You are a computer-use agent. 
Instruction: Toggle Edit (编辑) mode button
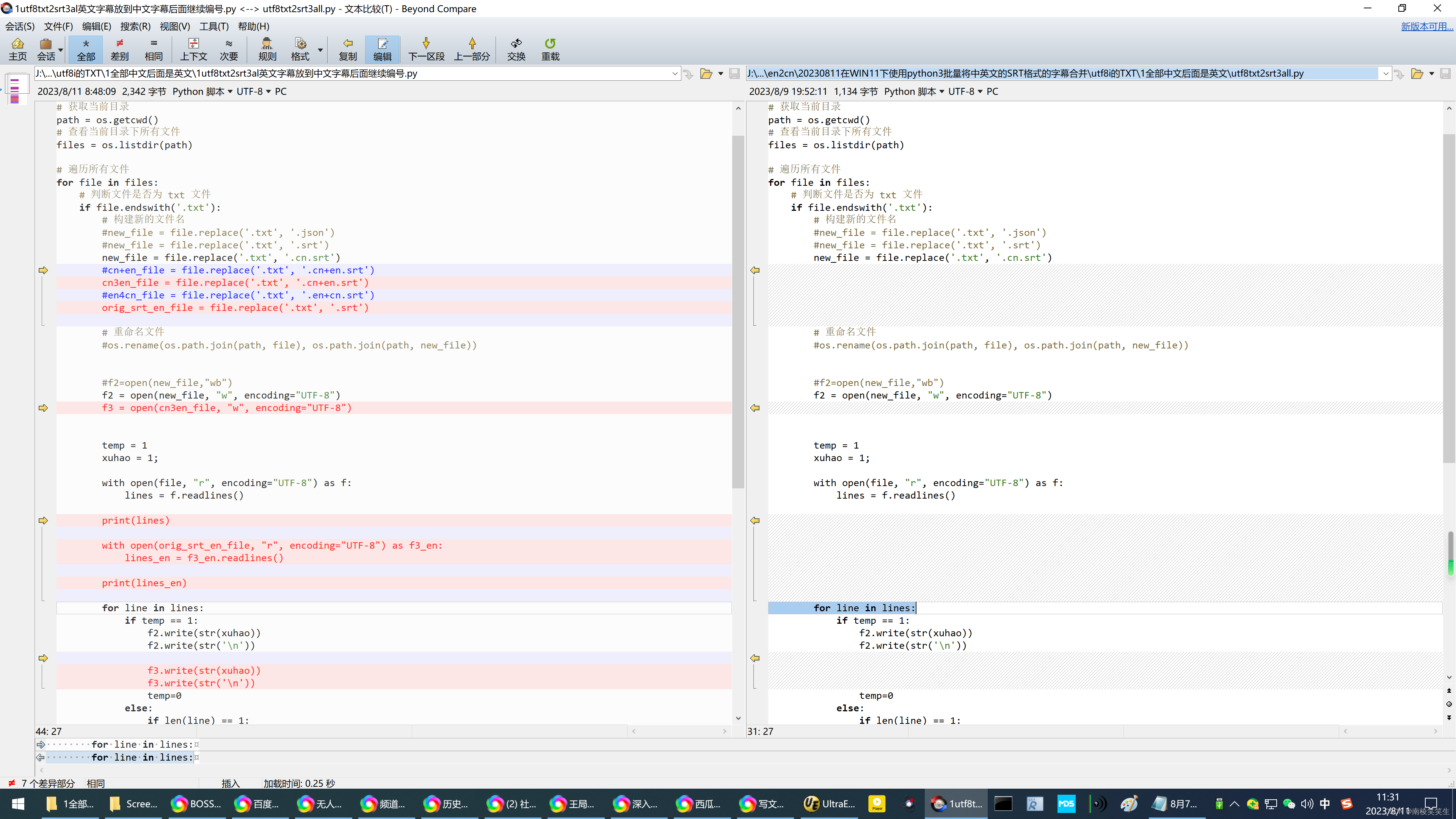(x=382, y=49)
